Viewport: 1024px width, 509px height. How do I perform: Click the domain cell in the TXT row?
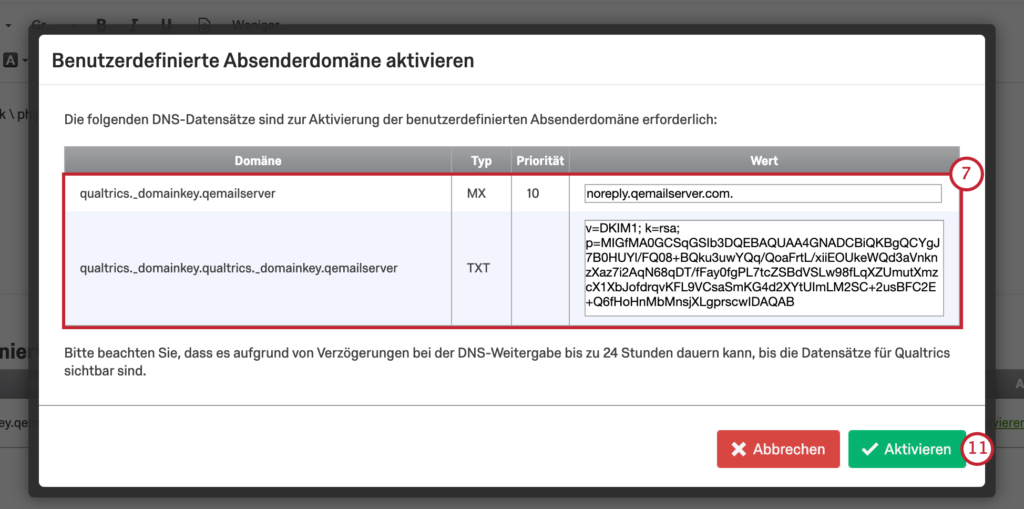(258, 268)
